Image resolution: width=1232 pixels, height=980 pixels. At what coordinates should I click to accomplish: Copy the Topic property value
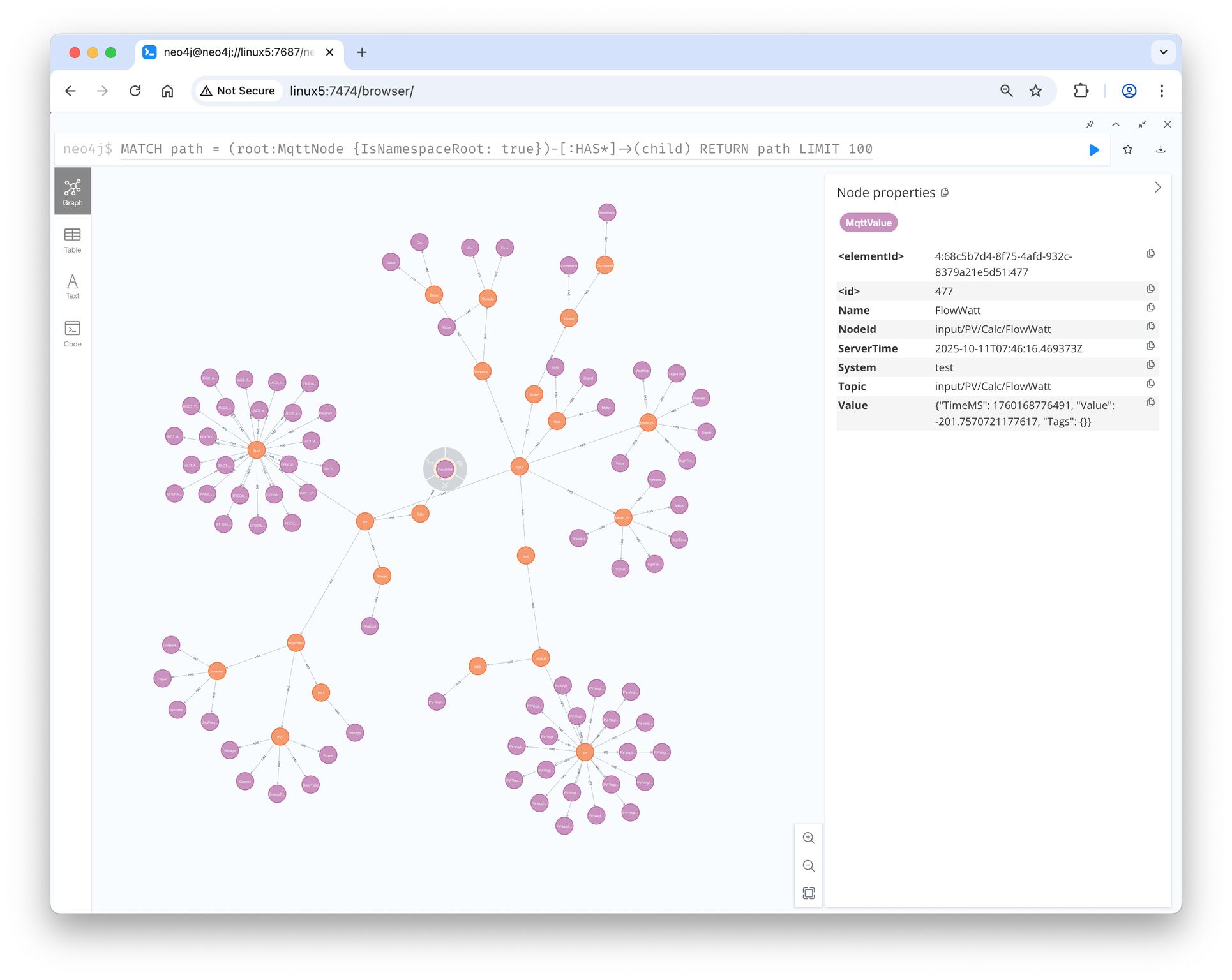(x=1150, y=384)
